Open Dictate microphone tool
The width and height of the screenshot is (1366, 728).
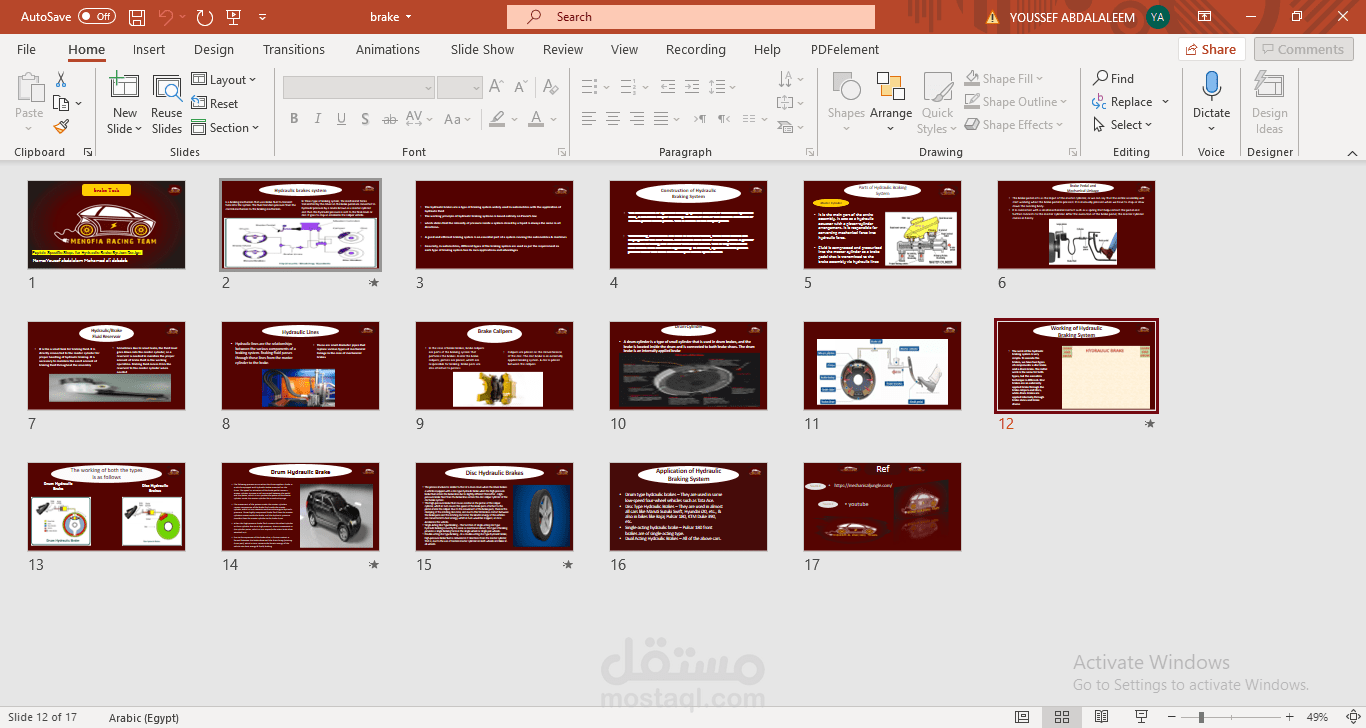pyautogui.click(x=1211, y=101)
